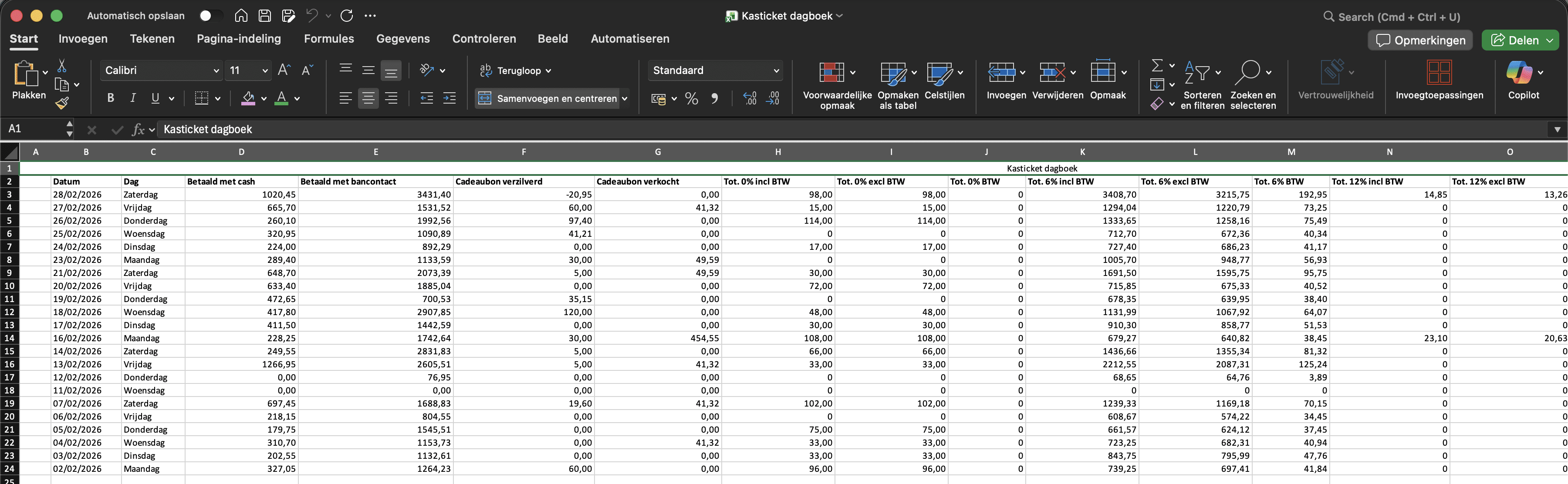Switch to Formules tab

329,39
